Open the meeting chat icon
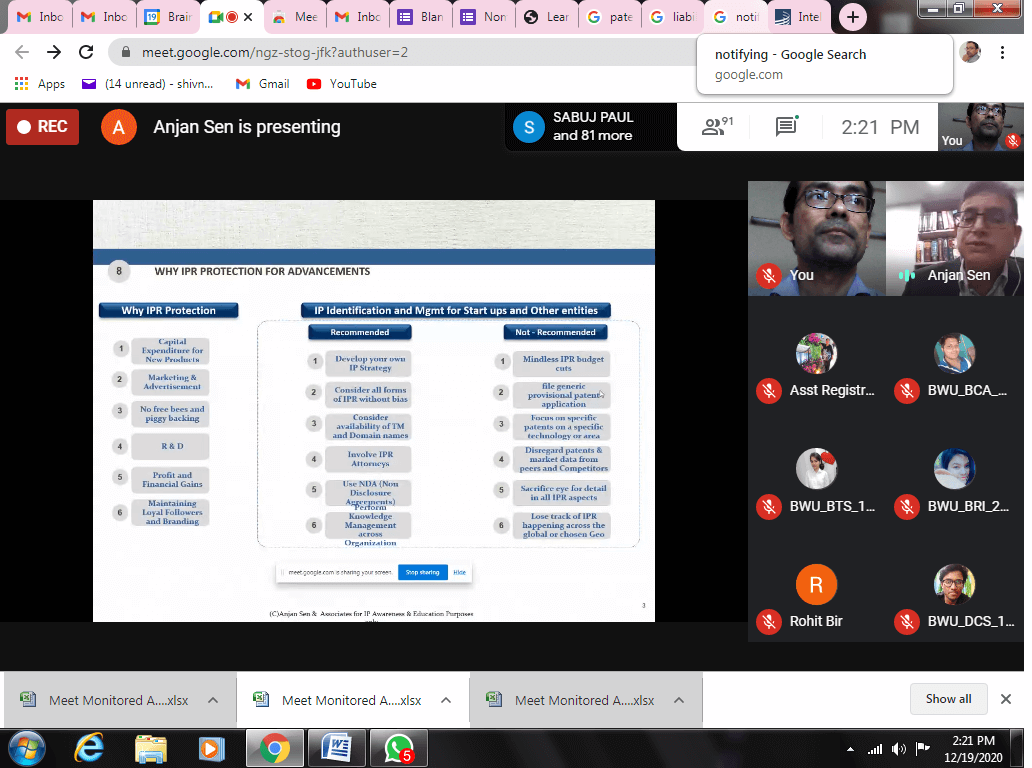Screen dimensions: 1032x768 pos(786,127)
